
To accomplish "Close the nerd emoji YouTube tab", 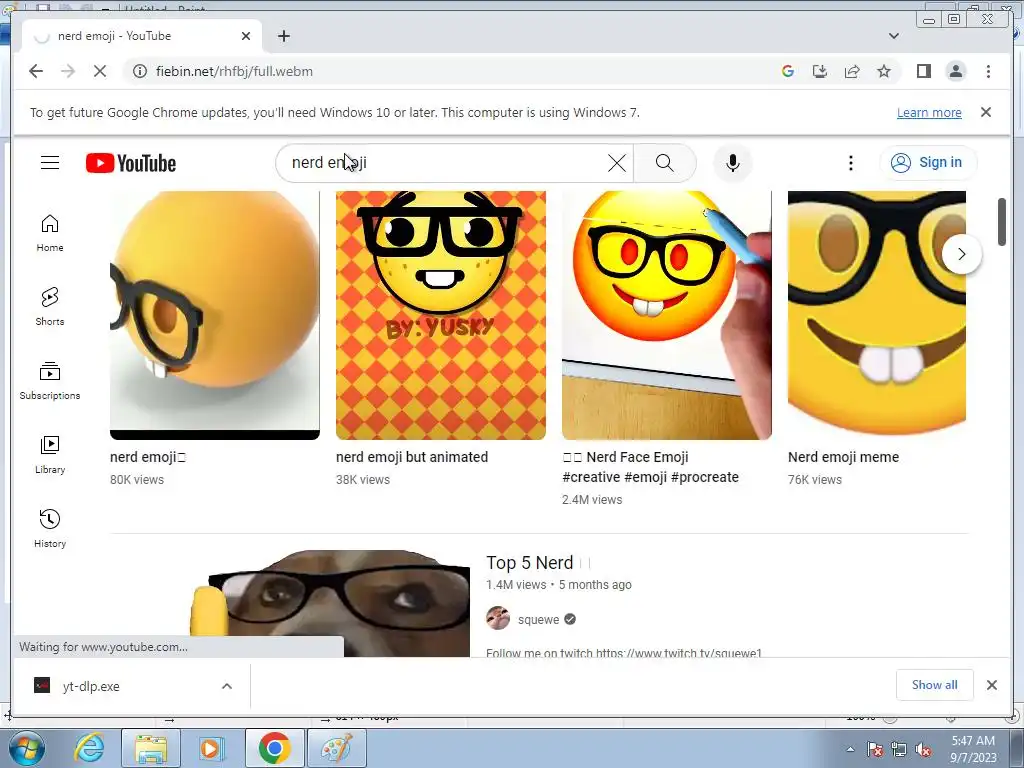I will pyautogui.click(x=246, y=36).
